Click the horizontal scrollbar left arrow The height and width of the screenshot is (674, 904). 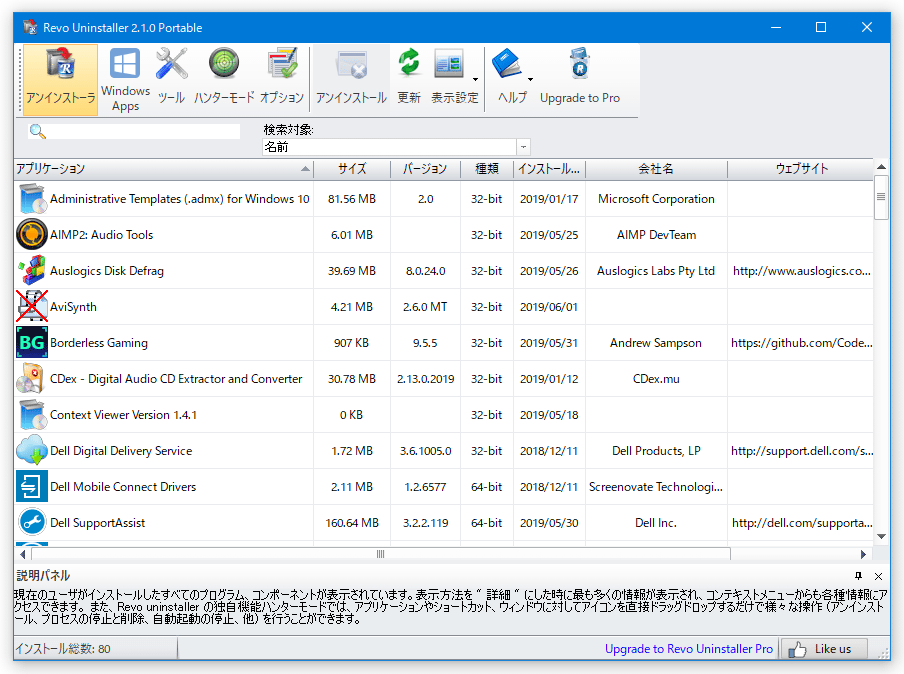22,555
